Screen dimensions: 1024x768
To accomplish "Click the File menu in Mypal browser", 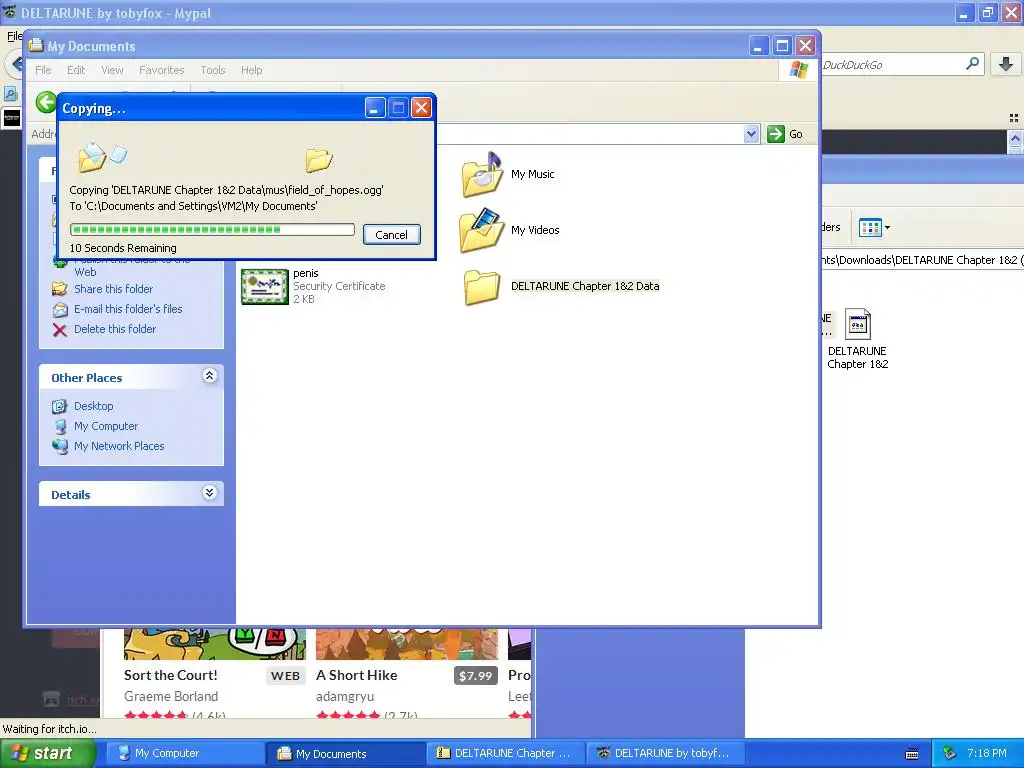I will pyautogui.click(x=14, y=36).
